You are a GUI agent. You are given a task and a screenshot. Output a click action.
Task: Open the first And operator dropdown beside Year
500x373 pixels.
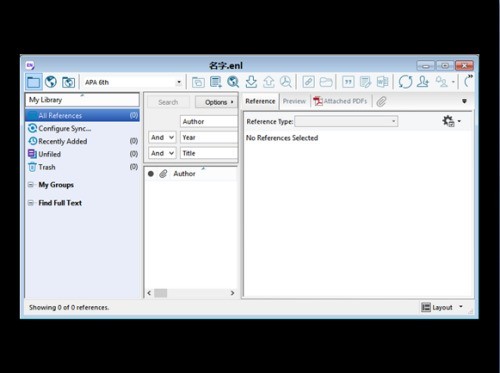click(162, 138)
